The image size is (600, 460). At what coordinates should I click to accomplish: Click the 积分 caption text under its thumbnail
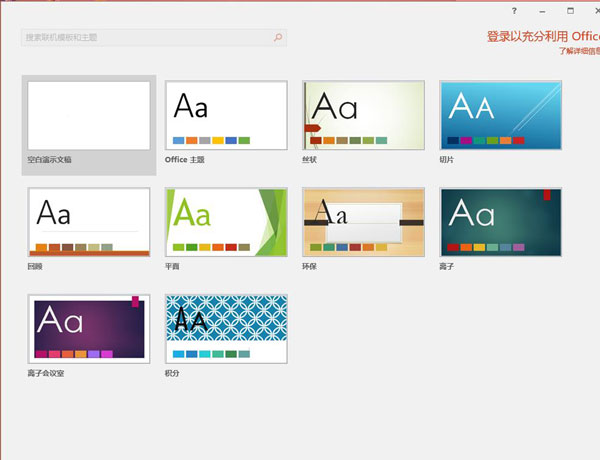pos(175,373)
